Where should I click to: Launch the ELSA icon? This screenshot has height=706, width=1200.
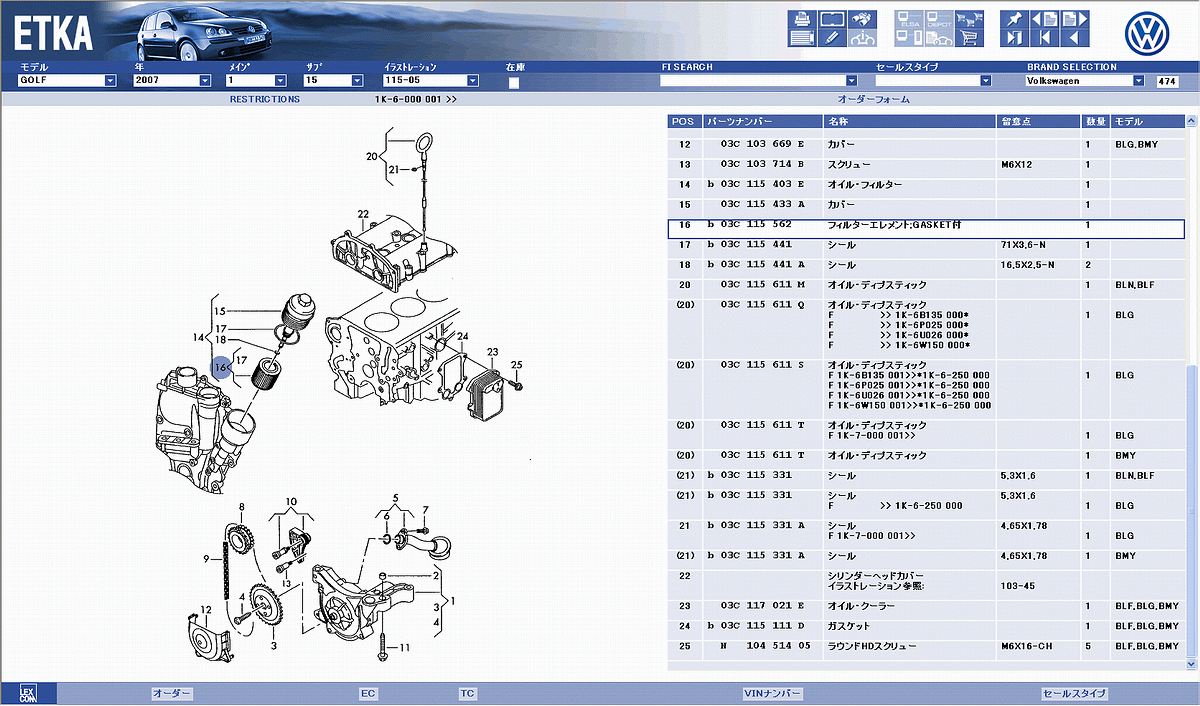coord(909,18)
